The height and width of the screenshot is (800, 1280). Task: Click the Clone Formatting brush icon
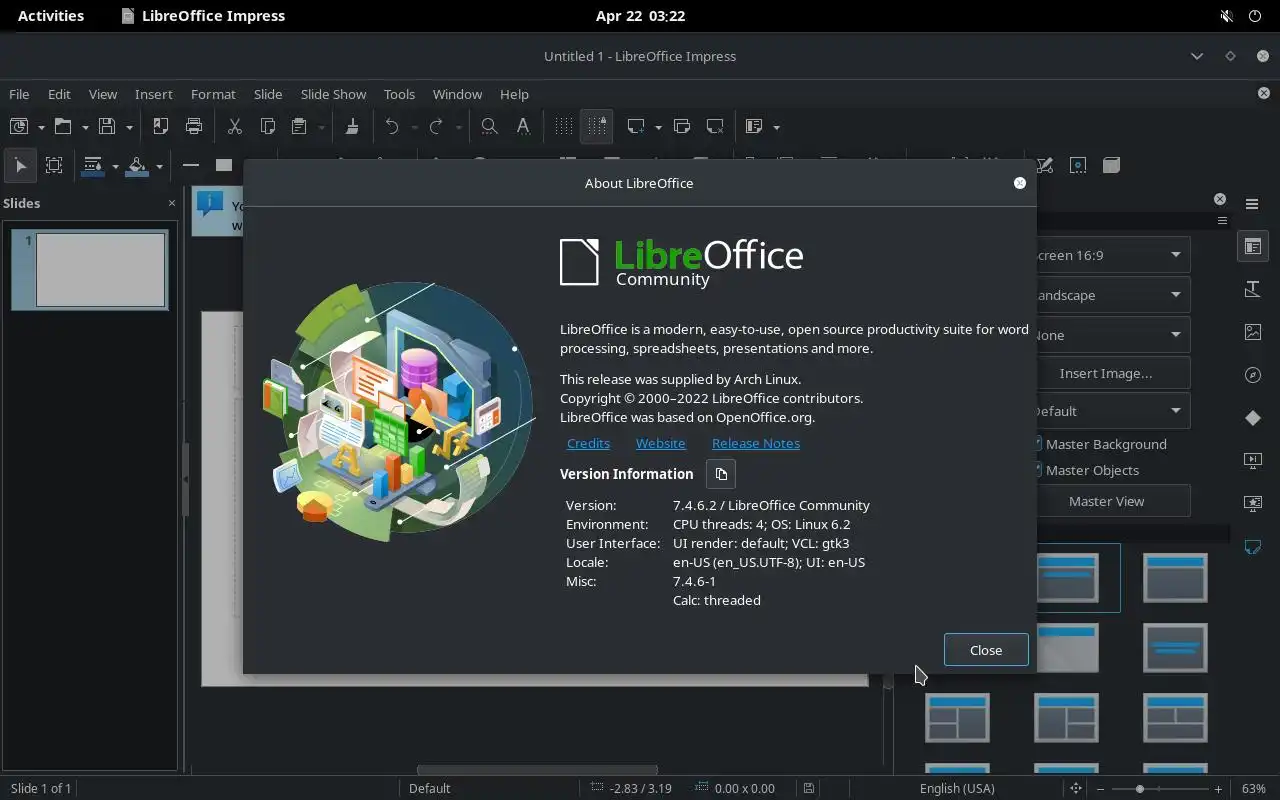[x=352, y=126]
